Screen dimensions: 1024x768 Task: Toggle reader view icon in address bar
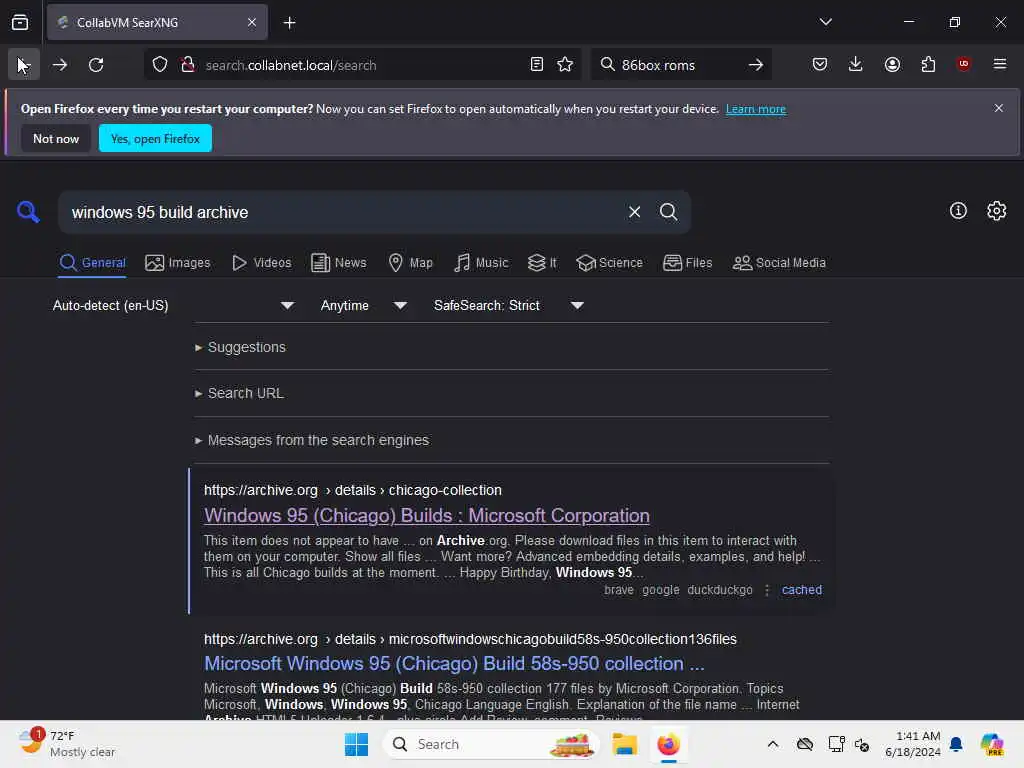click(536, 65)
